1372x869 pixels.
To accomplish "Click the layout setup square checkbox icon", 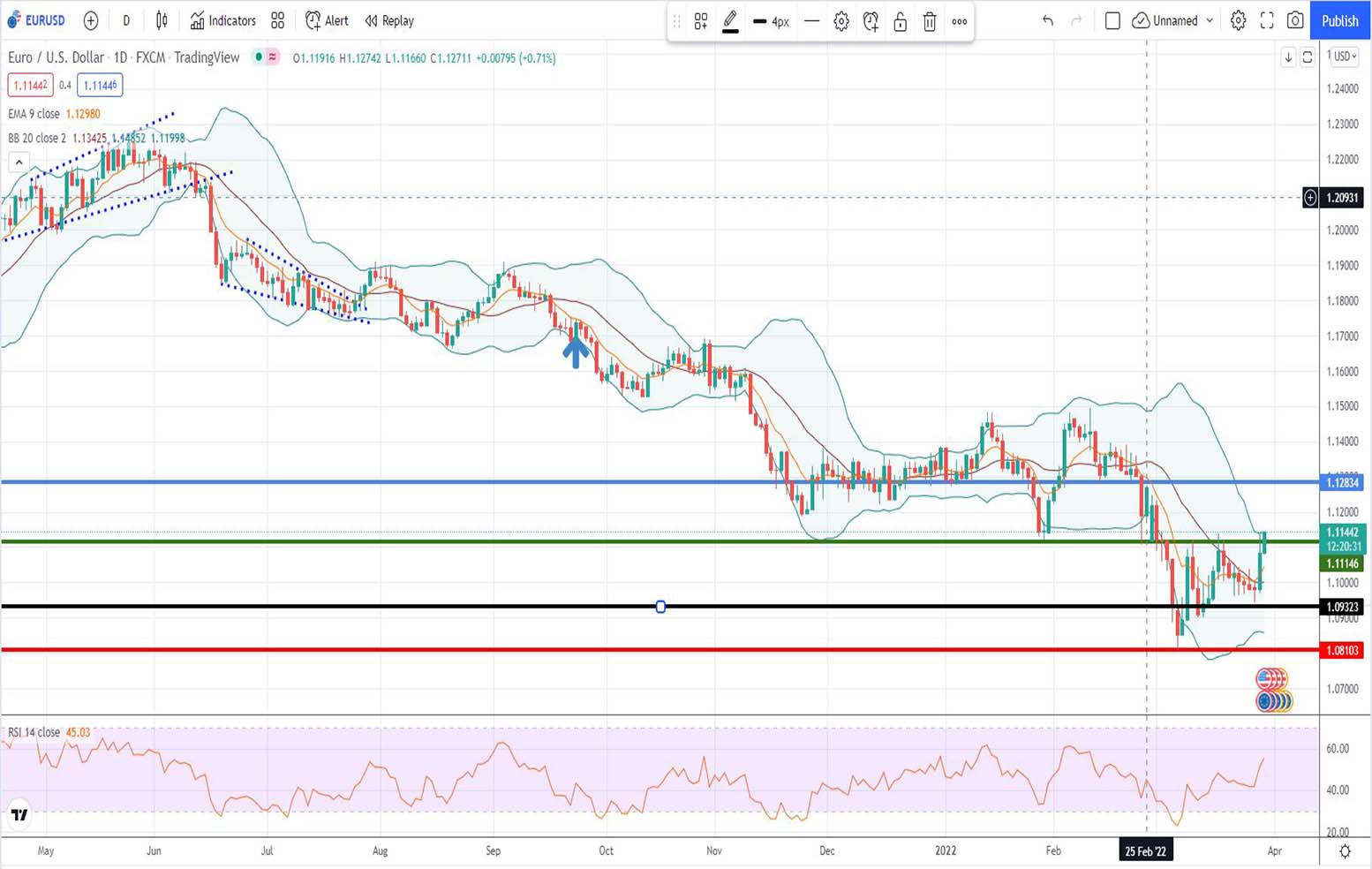I will tap(1112, 20).
